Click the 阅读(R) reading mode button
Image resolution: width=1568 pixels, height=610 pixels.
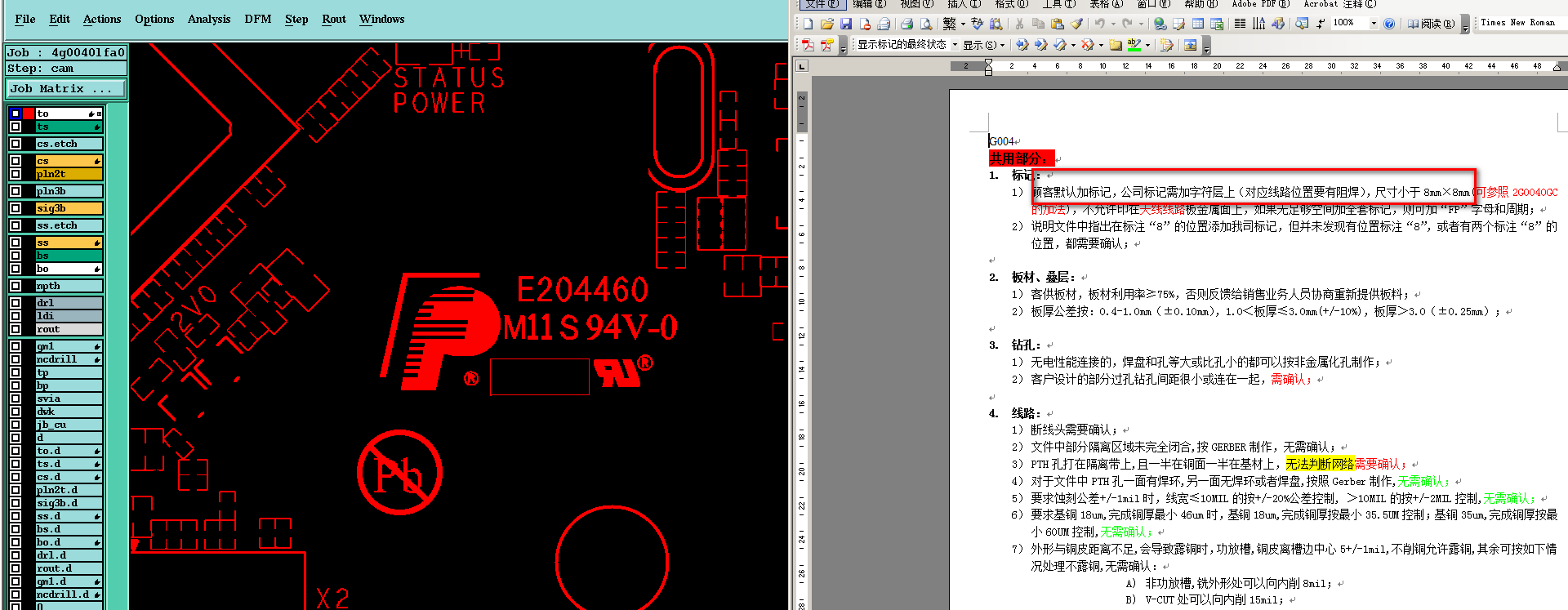(1431, 24)
